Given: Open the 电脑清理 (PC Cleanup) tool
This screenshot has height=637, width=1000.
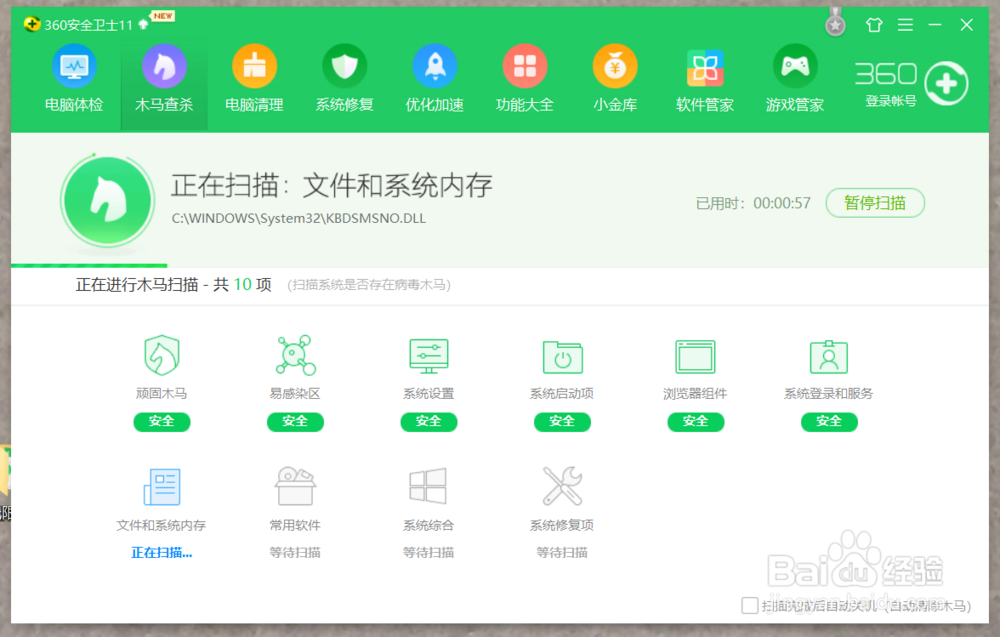Looking at the screenshot, I should 254,78.
